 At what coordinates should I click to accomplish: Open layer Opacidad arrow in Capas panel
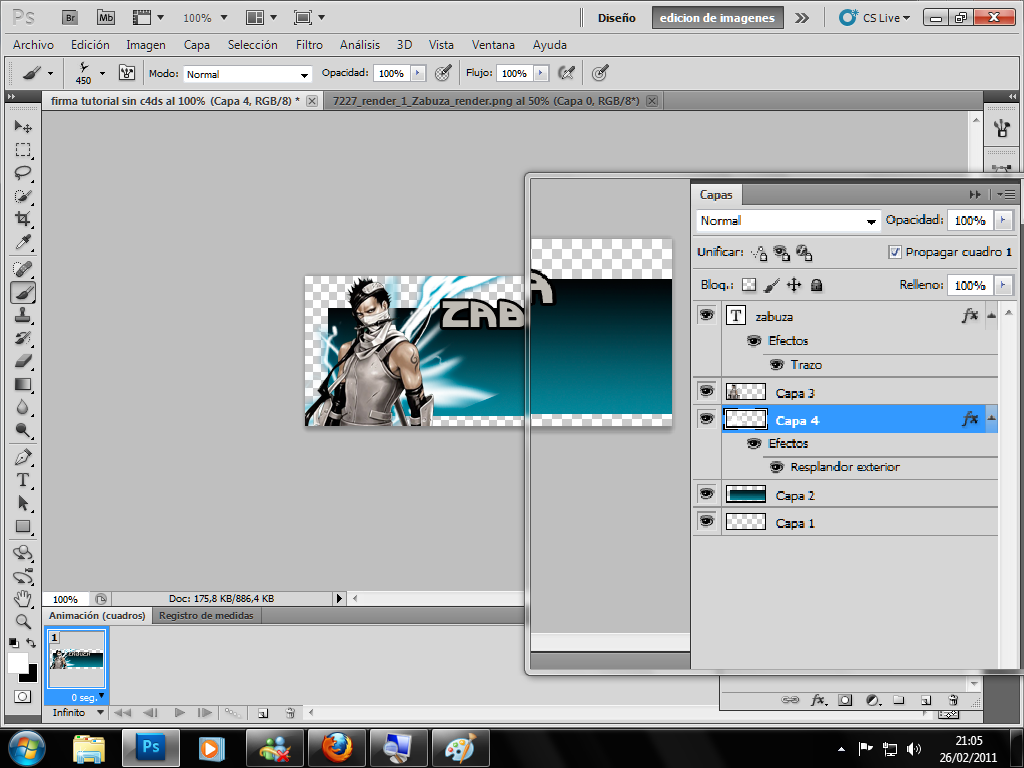1003,220
